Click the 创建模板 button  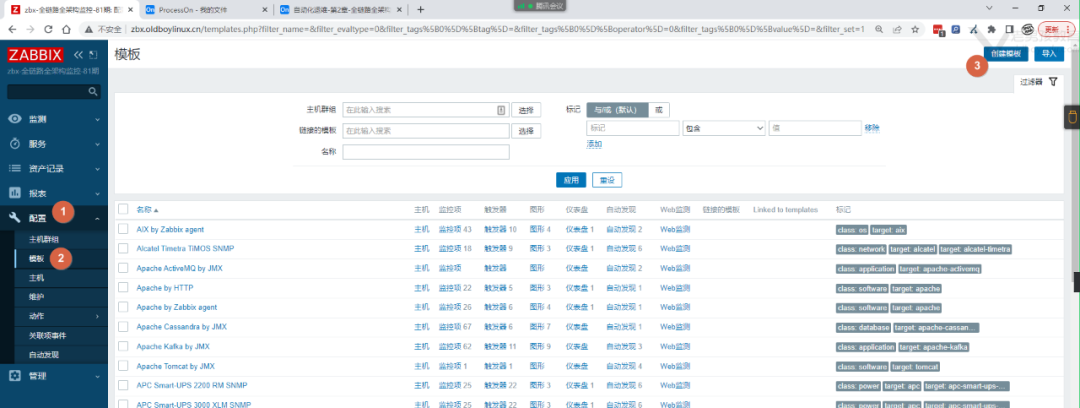click(x=1006, y=54)
